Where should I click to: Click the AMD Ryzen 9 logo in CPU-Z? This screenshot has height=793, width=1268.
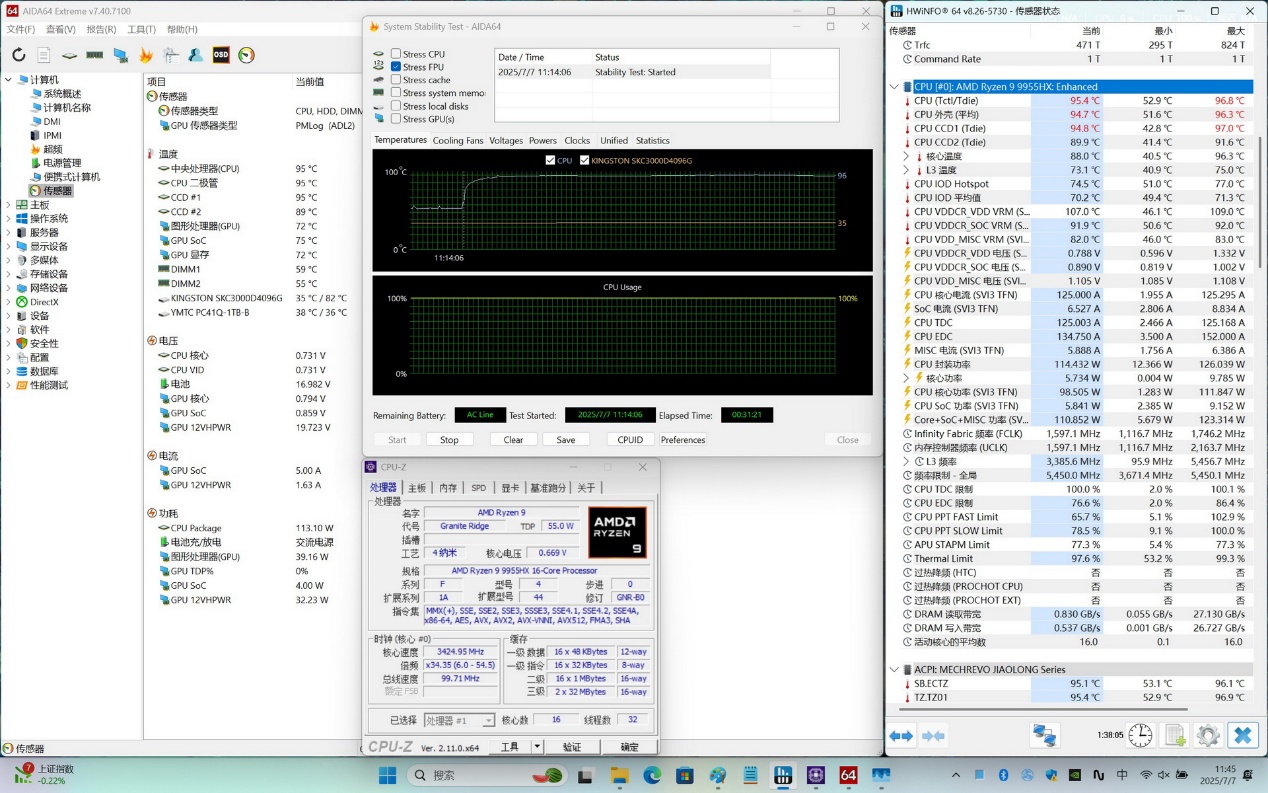coord(617,533)
